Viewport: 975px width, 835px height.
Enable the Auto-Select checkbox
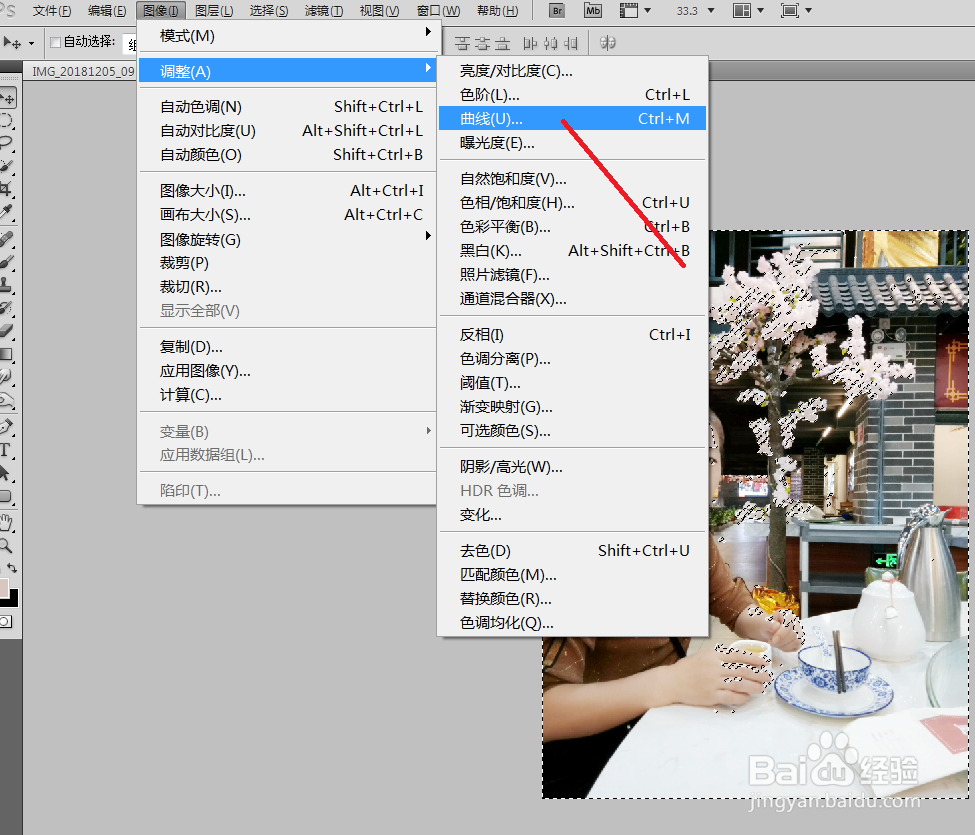point(57,44)
